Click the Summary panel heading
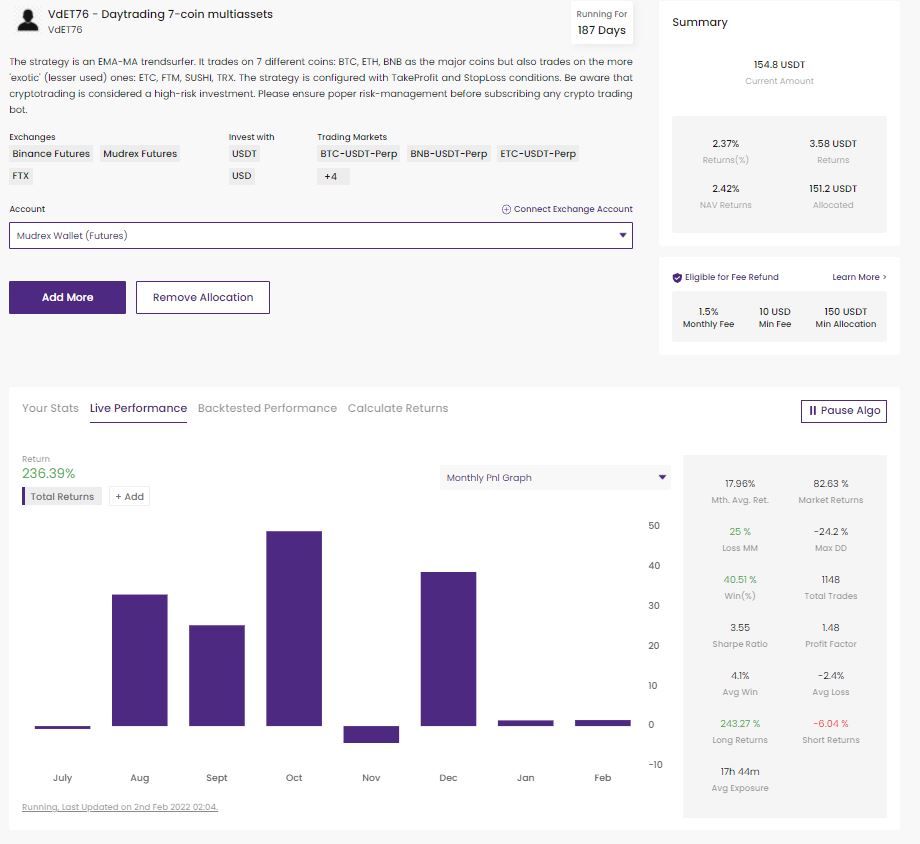The height and width of the screenshot is (844, 920). click(x=700, y=22)
